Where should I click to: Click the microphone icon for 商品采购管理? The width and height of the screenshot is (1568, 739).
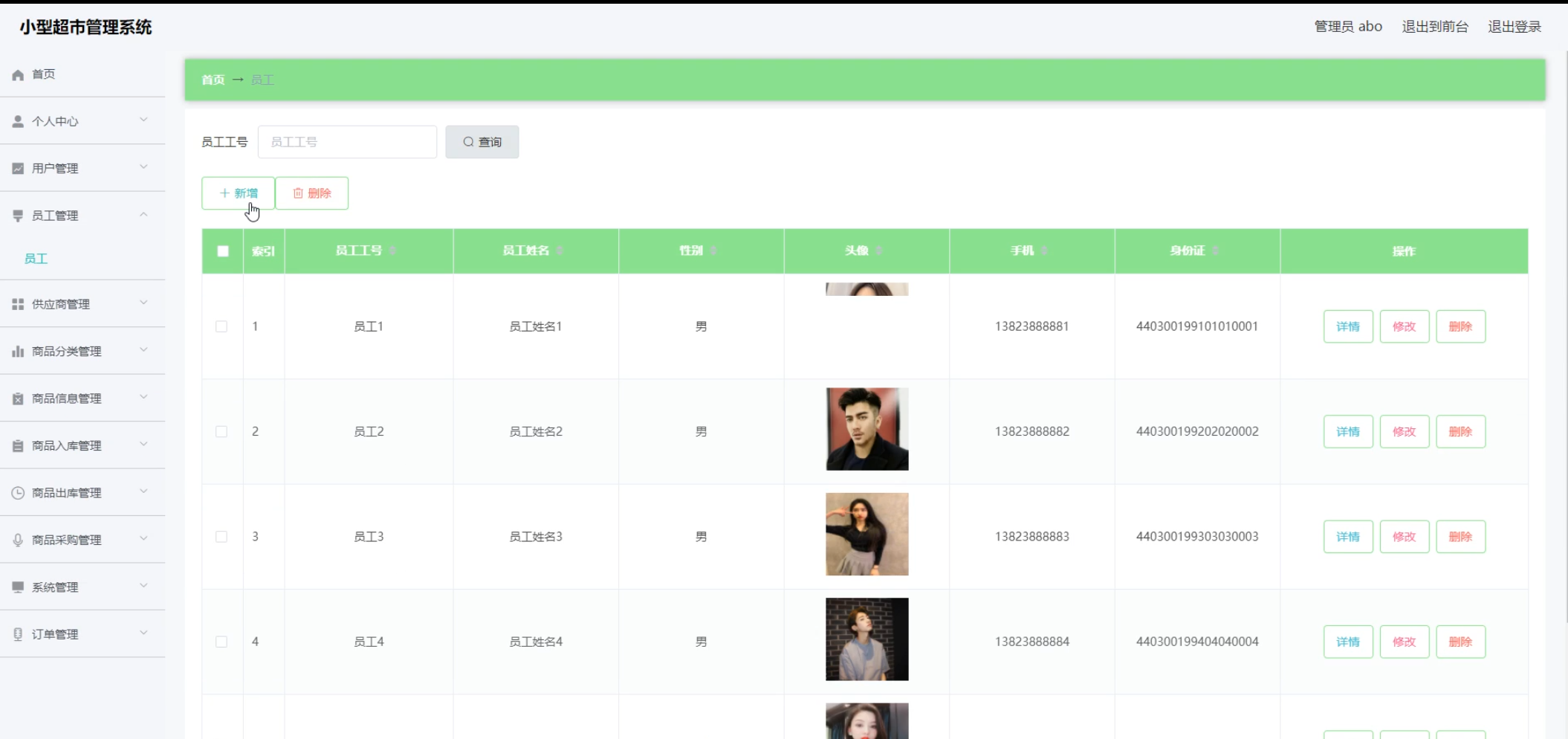18,540
